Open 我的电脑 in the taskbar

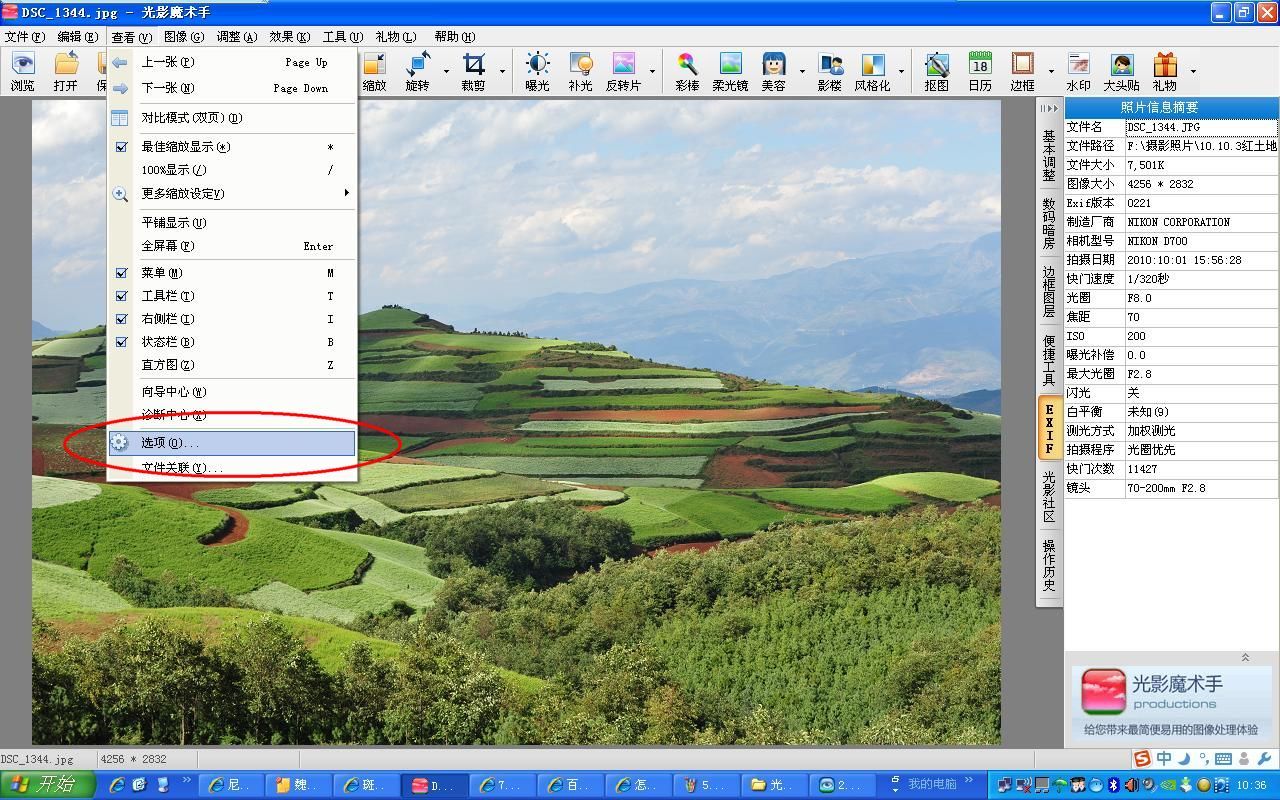[931, 784]
